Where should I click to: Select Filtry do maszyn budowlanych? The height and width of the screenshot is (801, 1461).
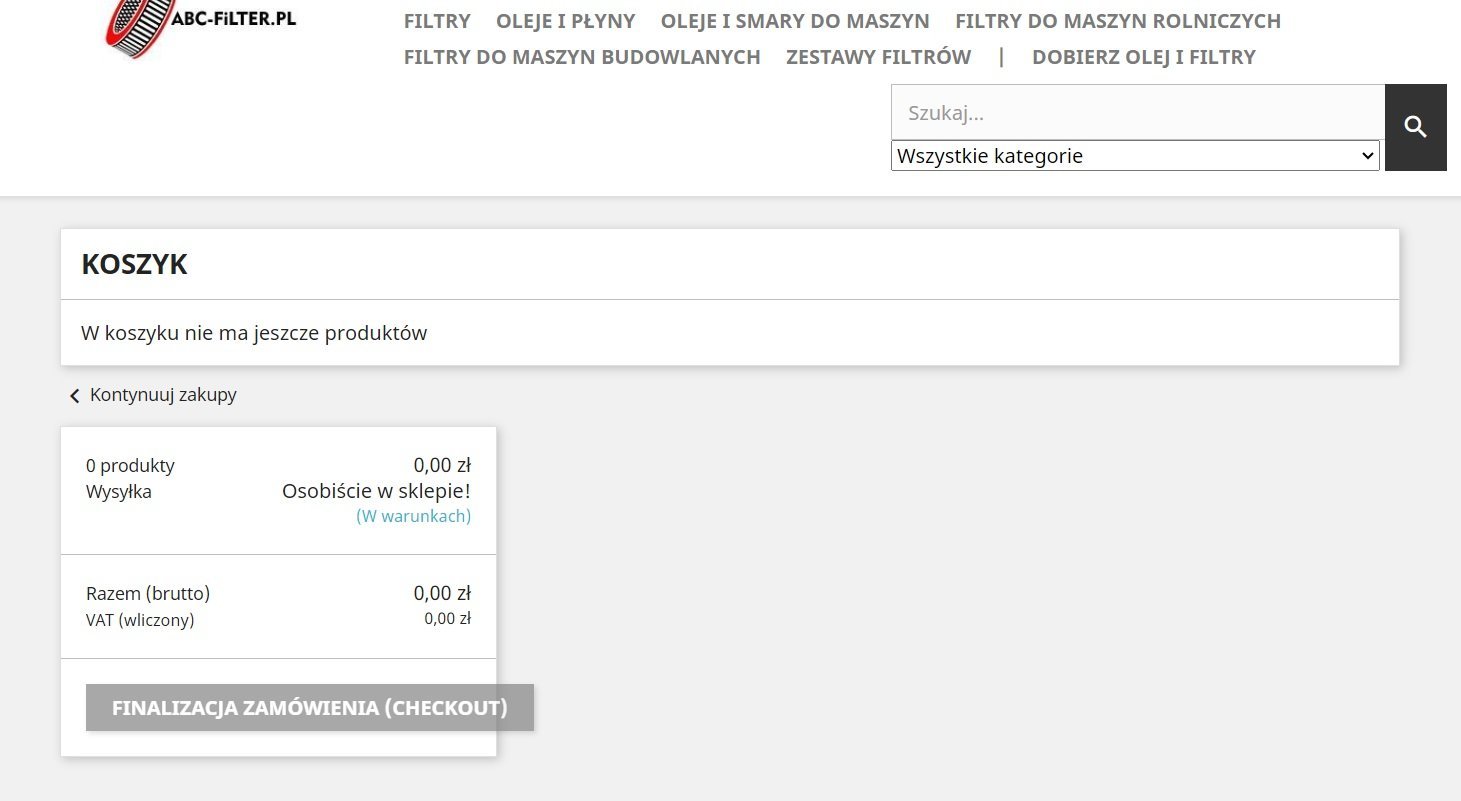(582, 57)
